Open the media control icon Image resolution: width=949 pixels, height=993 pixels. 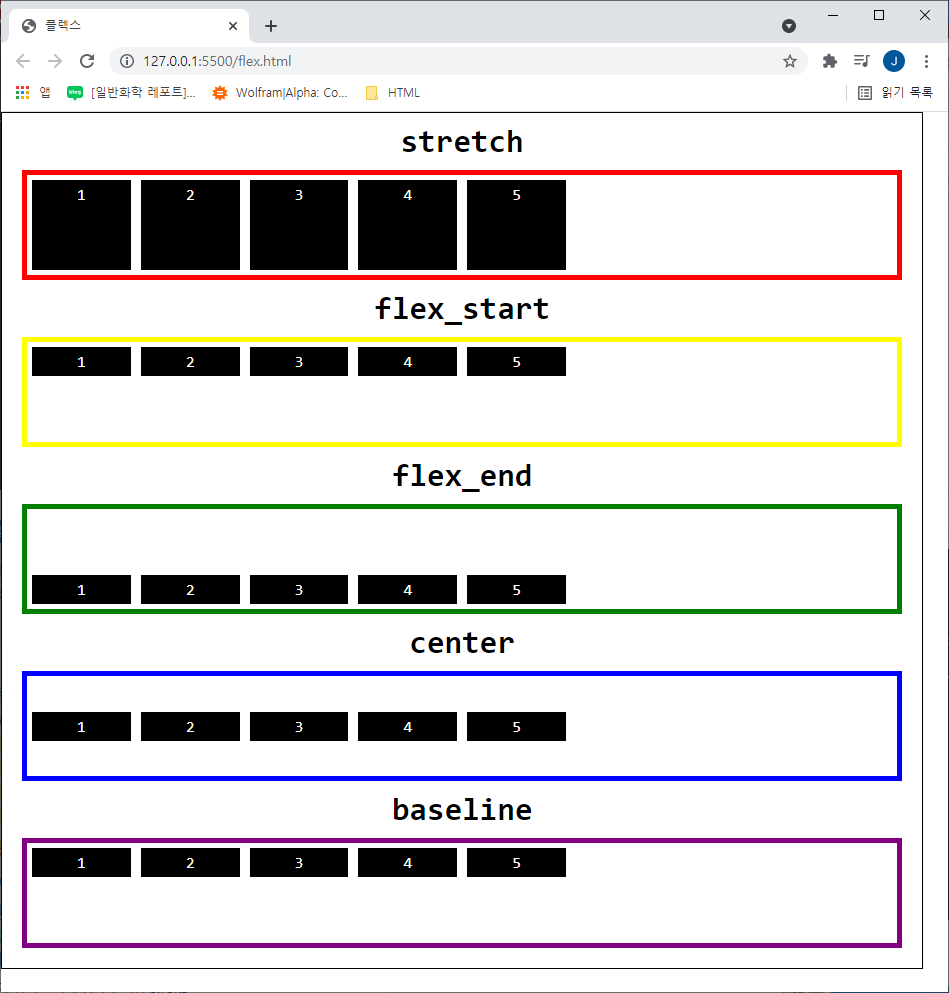(861, 61)
